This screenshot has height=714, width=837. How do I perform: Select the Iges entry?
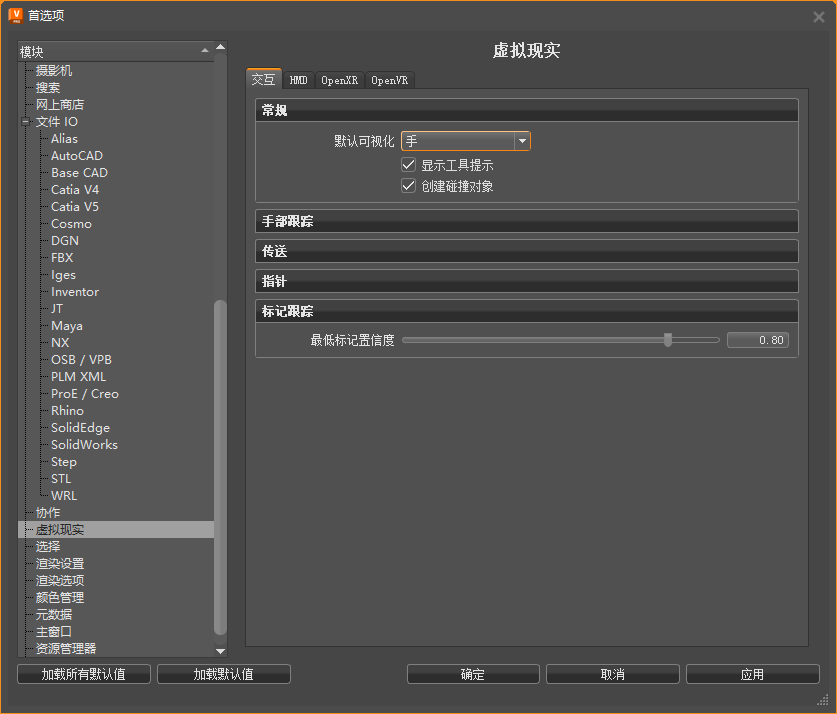point(64,275)
